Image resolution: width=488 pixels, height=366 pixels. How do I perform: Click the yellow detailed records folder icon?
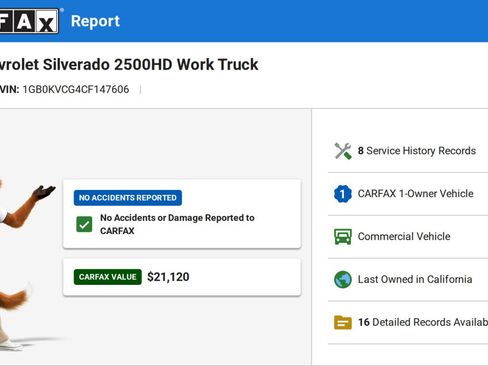(343, 322)
